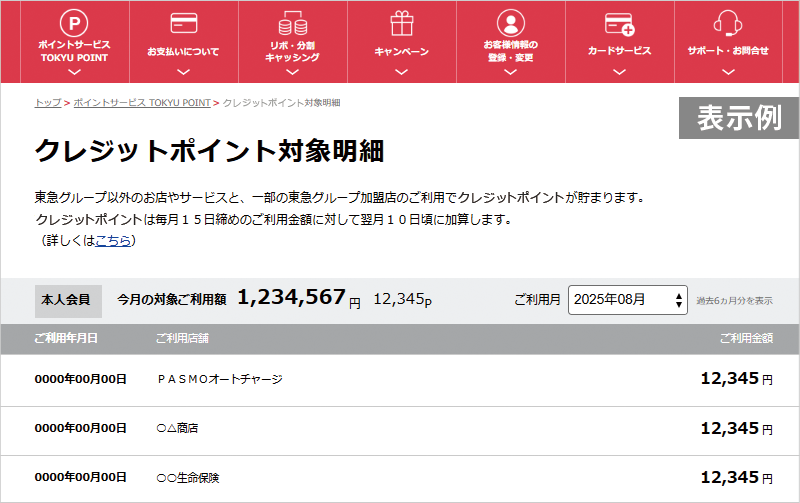
Task: Expand chevron under キャンペーン
Action: click(401, 71)
